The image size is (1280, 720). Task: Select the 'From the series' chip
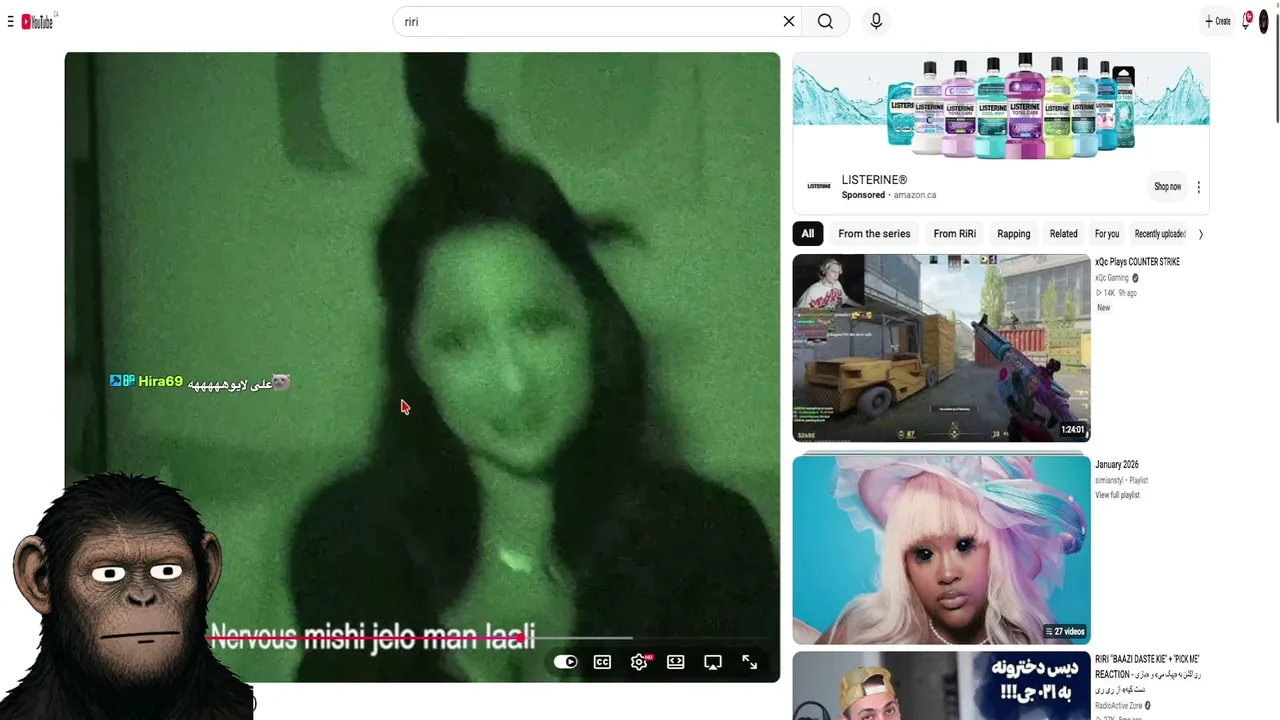click(x=874, y=234)
